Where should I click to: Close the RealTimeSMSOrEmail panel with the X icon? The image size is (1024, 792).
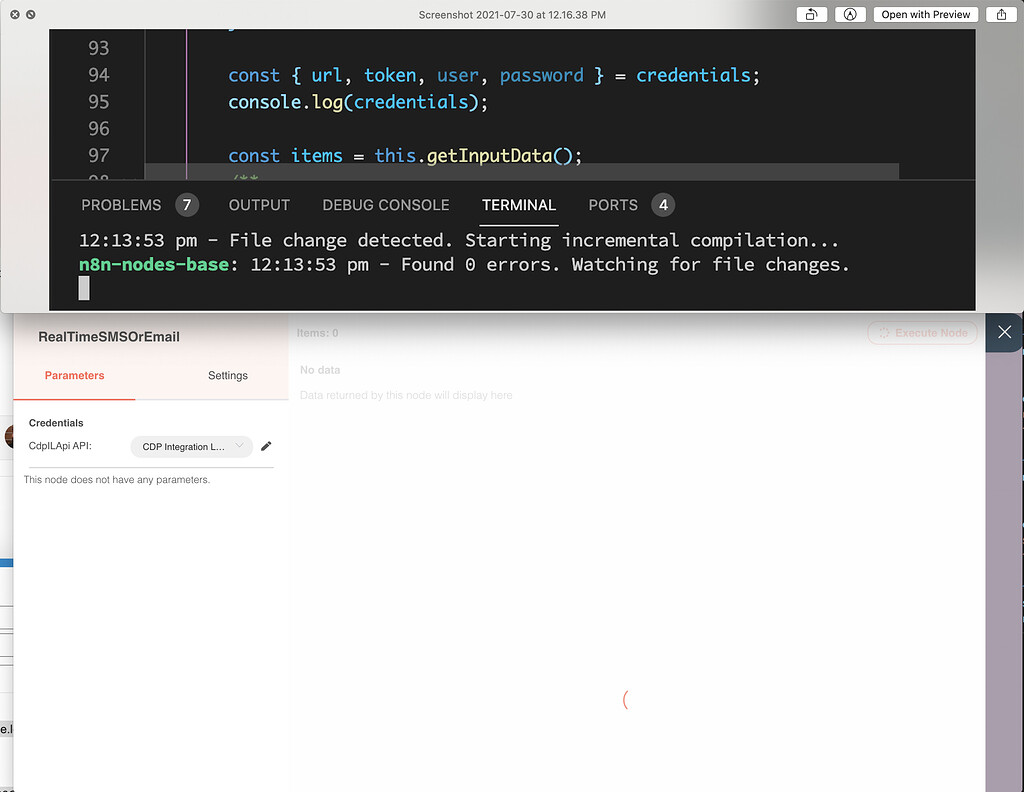(x=1004, y=331)
